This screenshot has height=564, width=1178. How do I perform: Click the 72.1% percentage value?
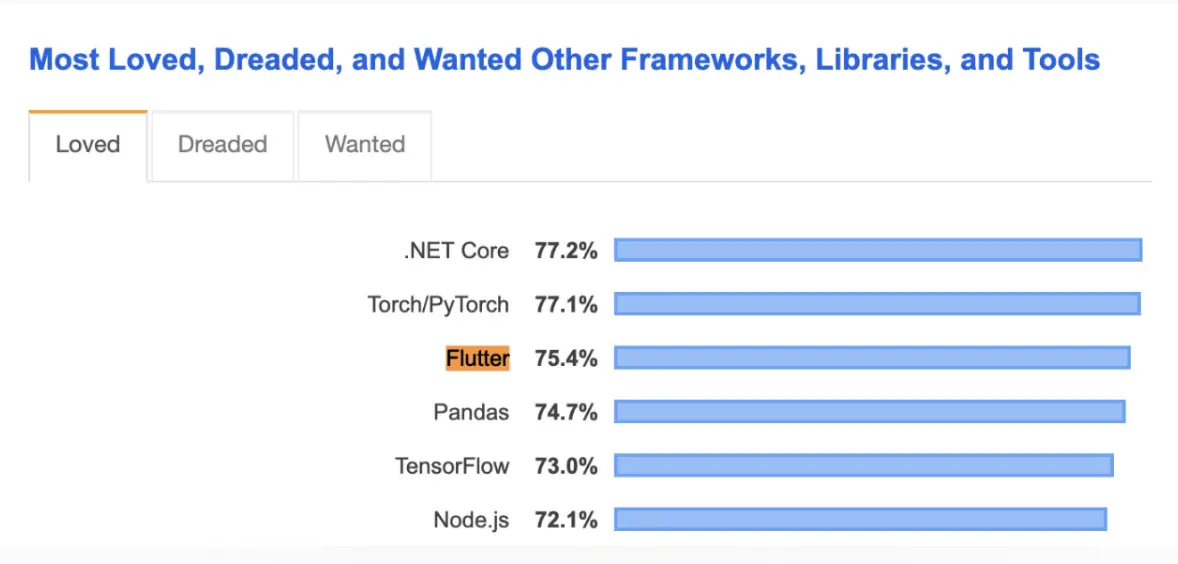click(566, 520)
